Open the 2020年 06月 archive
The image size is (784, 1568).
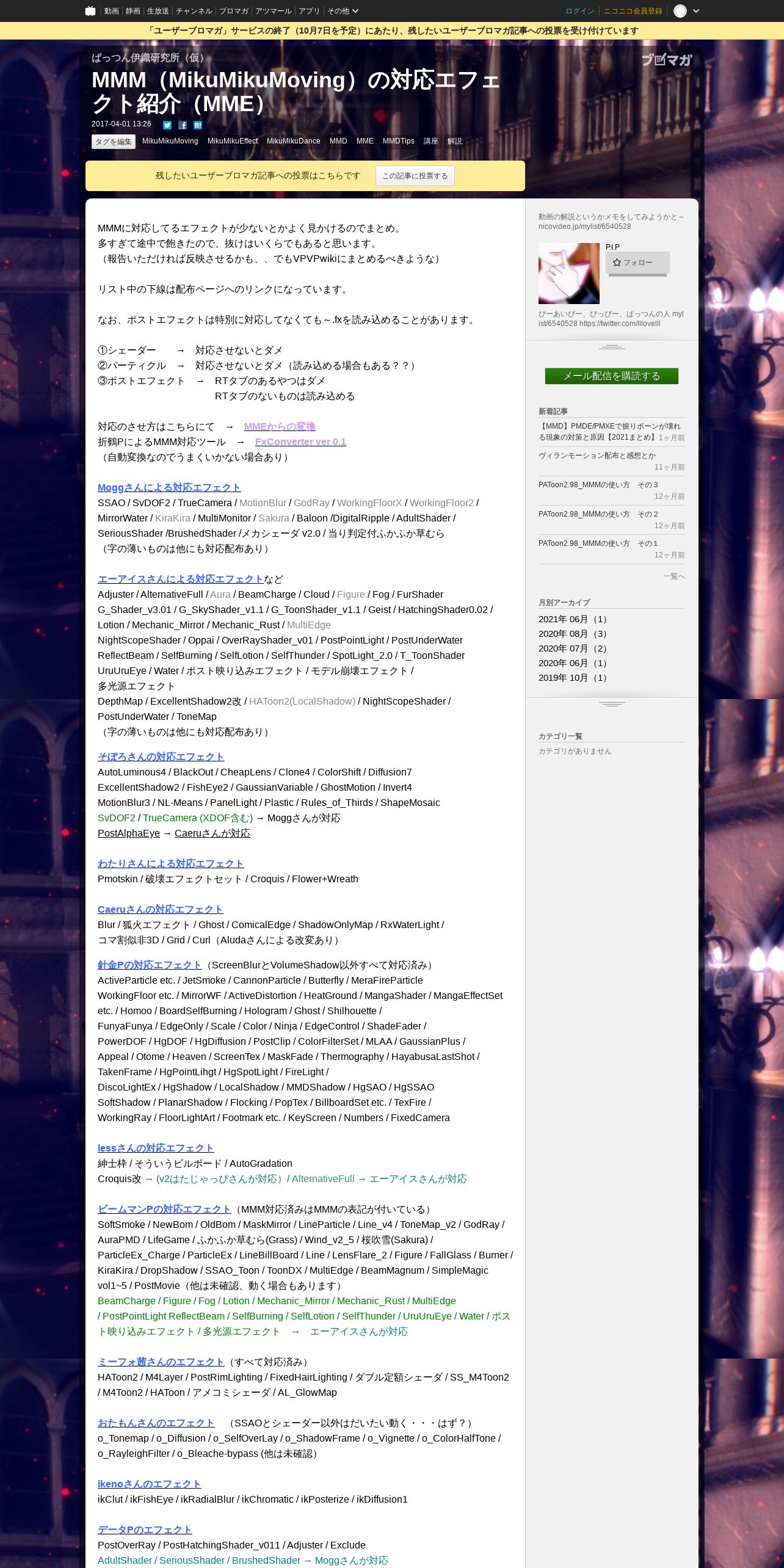(574, 663)
